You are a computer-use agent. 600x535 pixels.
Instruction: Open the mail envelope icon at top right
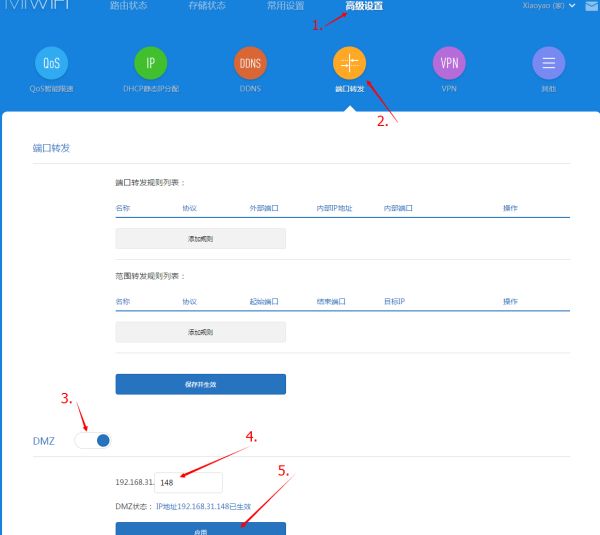tap(592, 6)
